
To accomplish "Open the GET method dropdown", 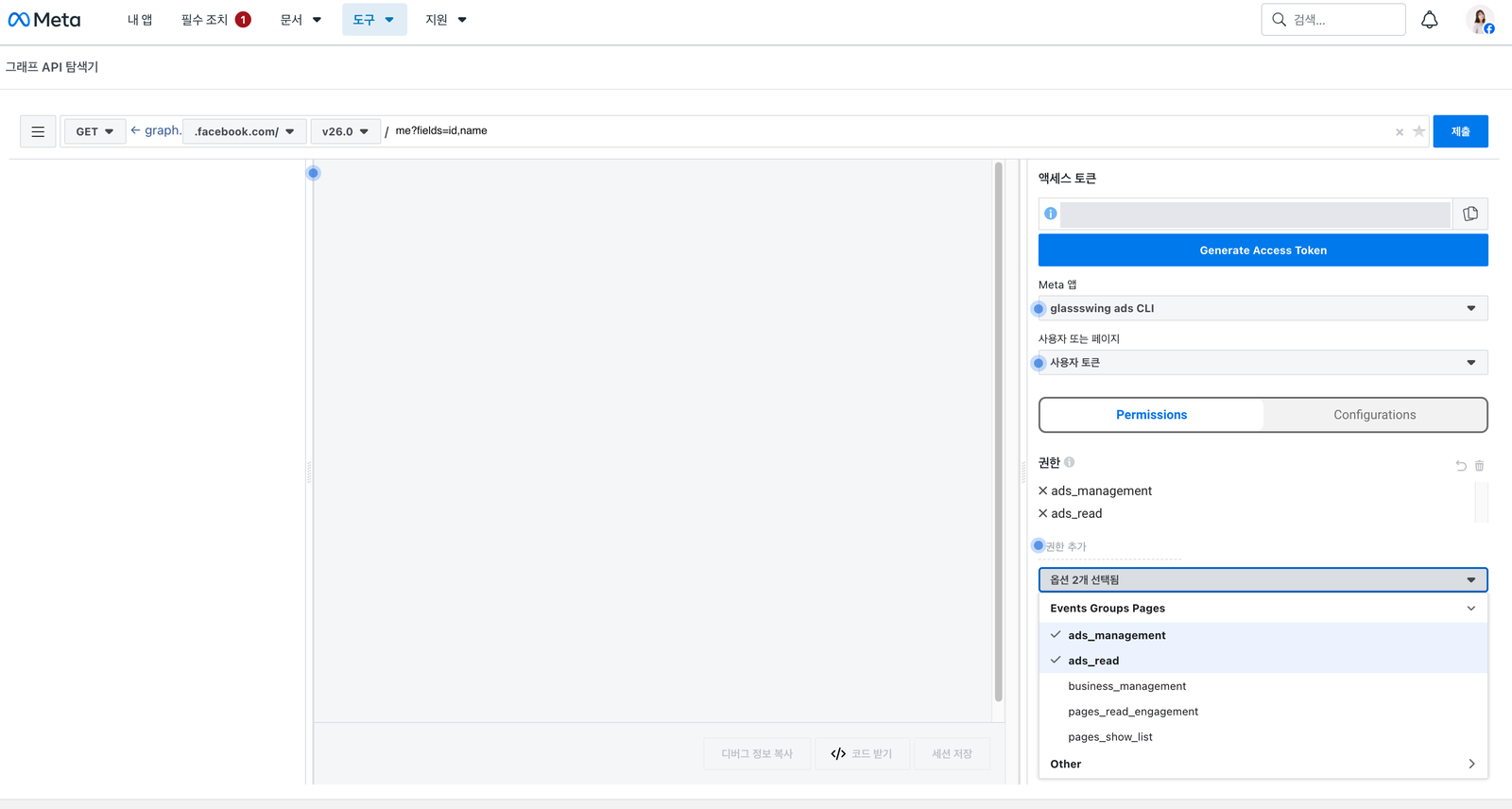I will [x=94, y=131].
